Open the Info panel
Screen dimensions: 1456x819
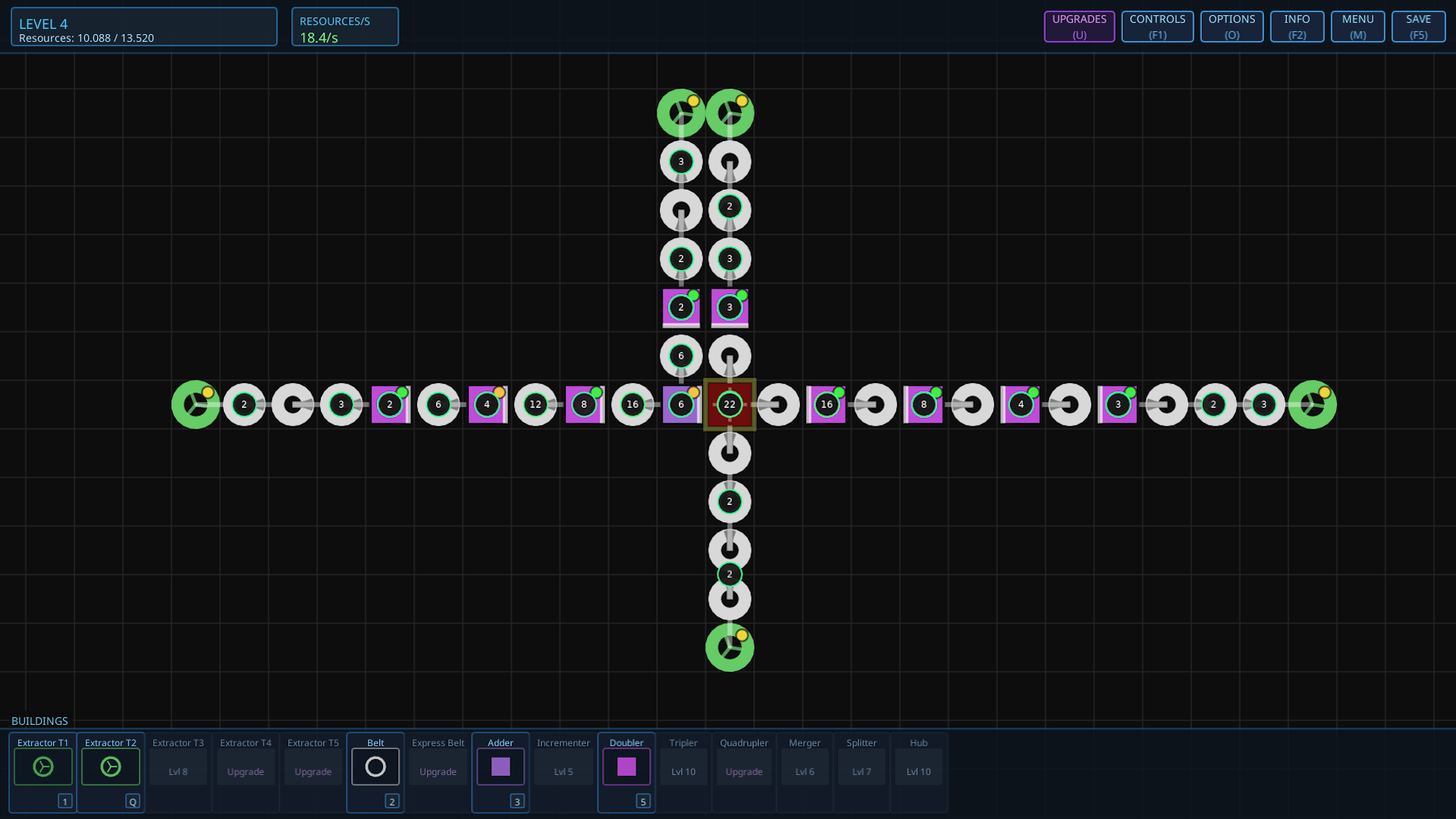point(1297,27)
